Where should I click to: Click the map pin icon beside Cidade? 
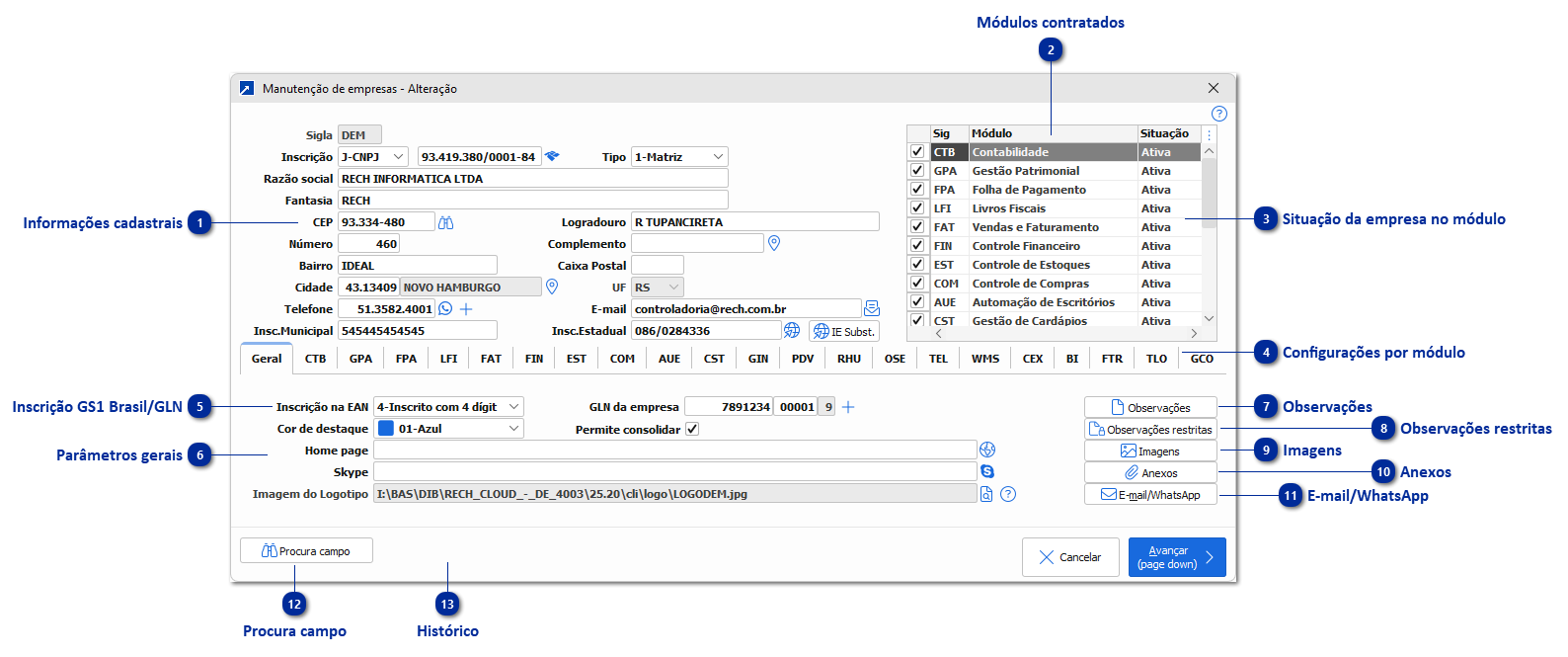pyautogui.click(x=552, y=287)
